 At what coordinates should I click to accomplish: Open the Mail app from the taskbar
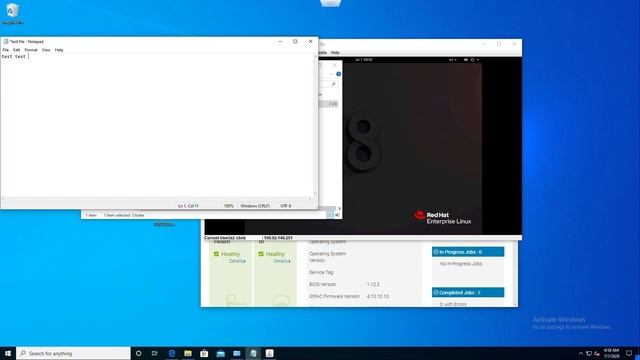click(220, 353)
